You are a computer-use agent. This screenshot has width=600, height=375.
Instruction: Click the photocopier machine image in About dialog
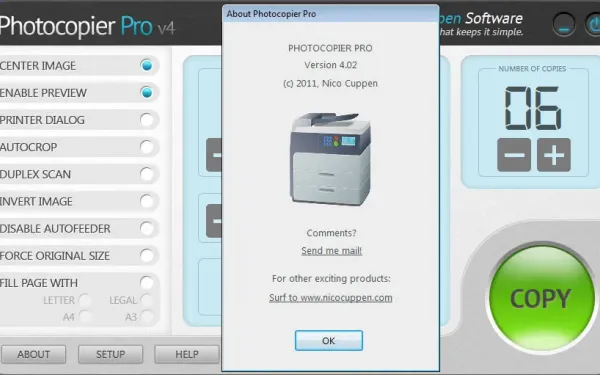[x=330, y=159]
